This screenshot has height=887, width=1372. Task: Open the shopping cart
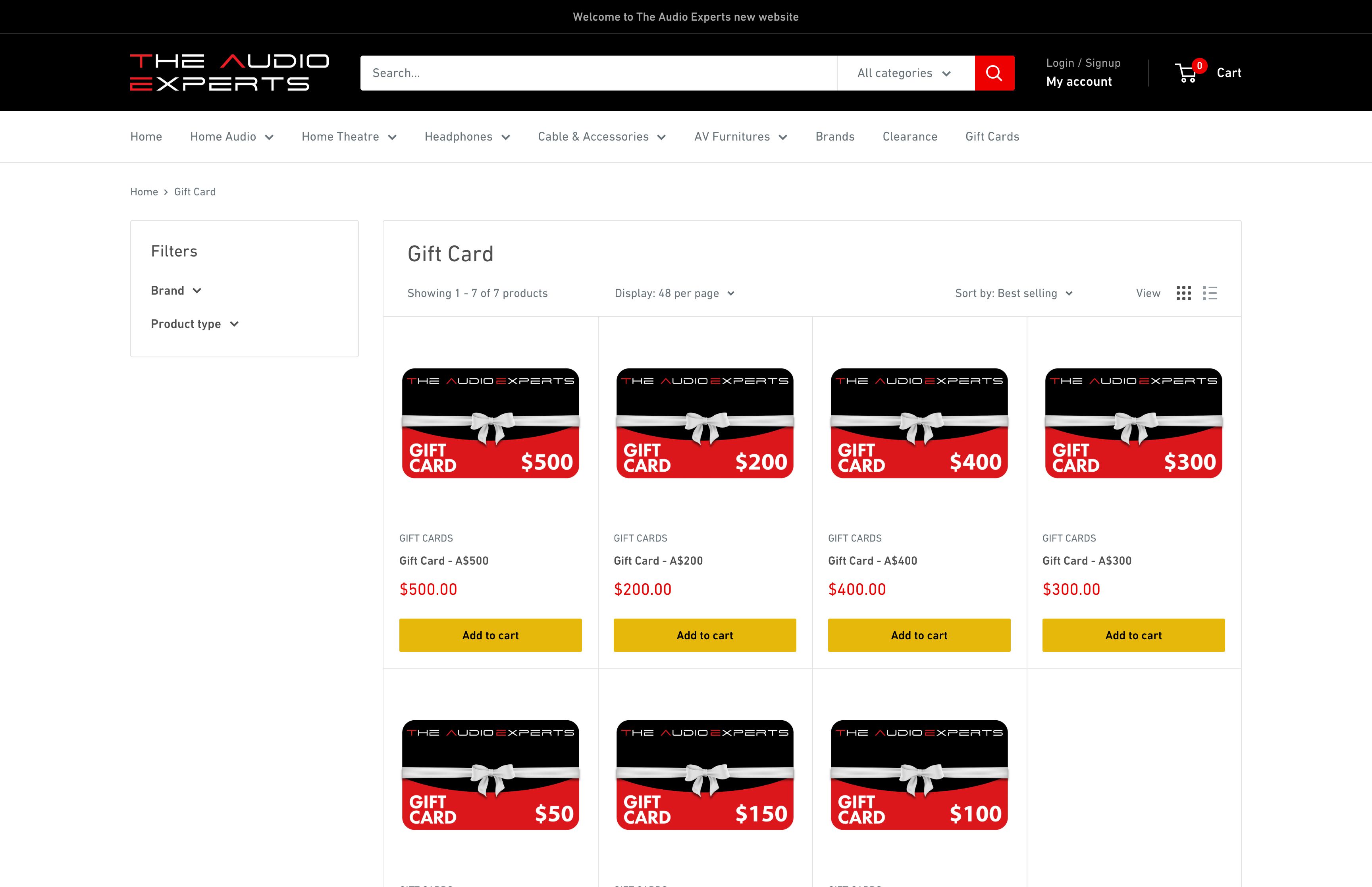pyautogui.click(x=1209, y=73)
